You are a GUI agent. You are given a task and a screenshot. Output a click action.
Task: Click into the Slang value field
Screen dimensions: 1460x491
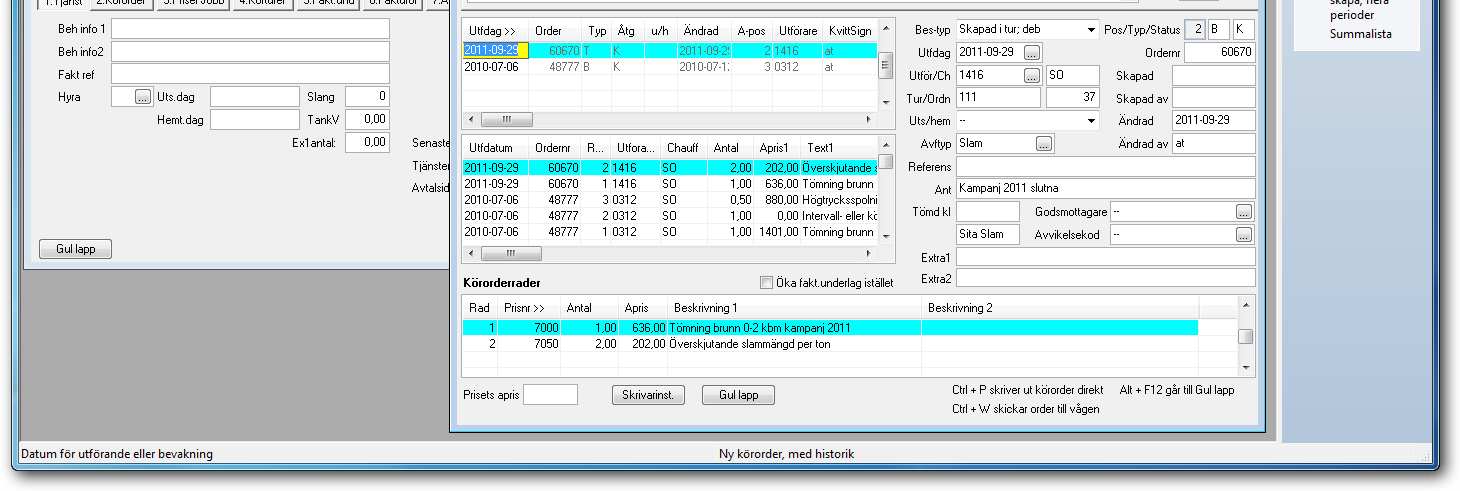pyautogui.click(x=367, y=97)
